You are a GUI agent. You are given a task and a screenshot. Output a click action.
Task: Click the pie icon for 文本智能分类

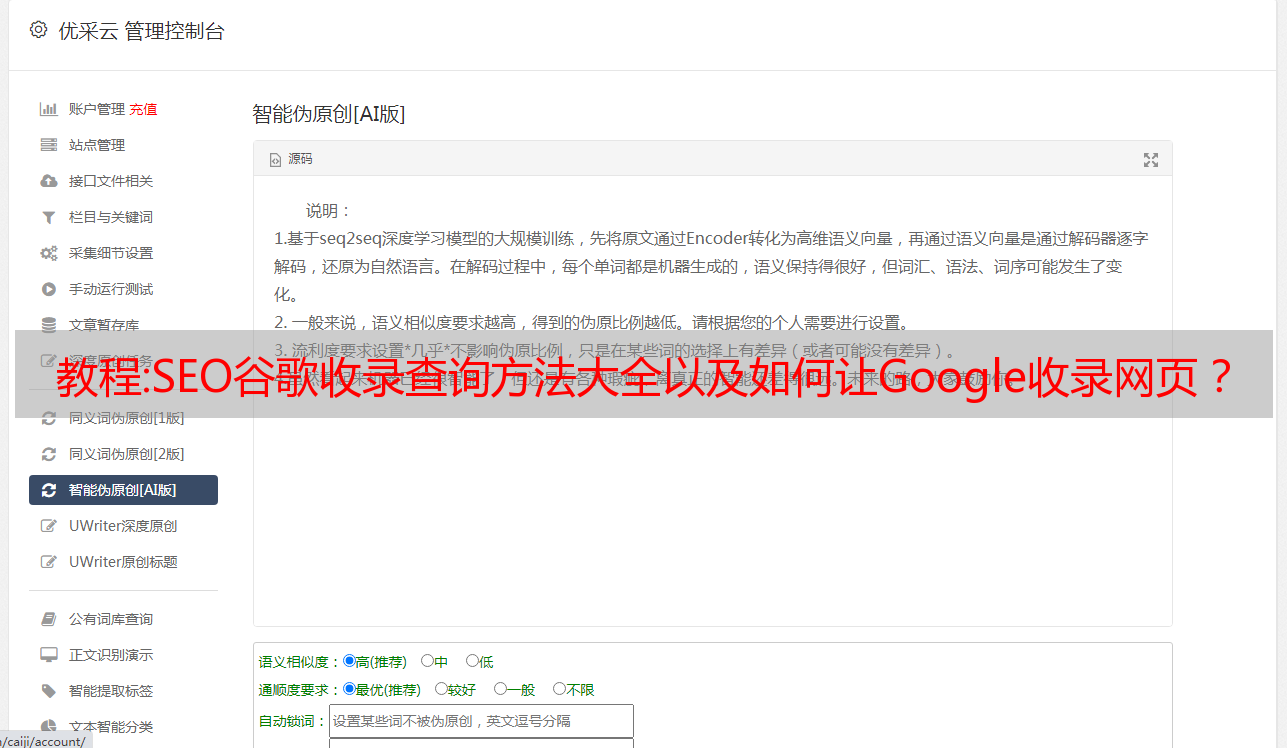(48, 727)
